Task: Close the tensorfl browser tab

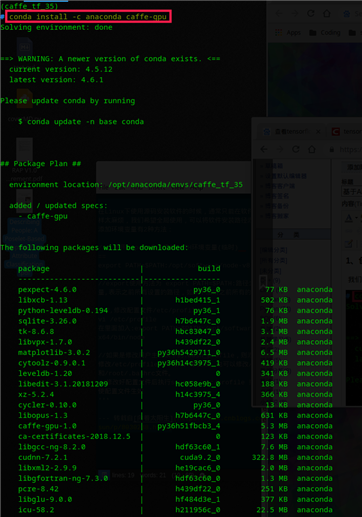Action: (x=318, y=132)
